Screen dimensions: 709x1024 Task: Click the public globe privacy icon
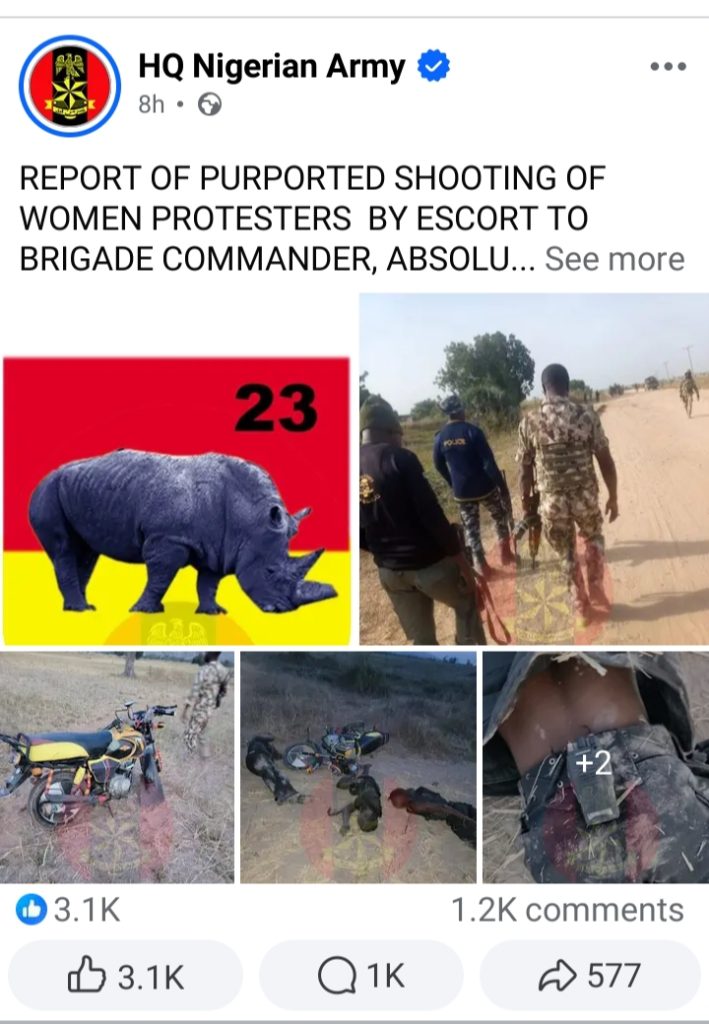[x=210, y=104]
